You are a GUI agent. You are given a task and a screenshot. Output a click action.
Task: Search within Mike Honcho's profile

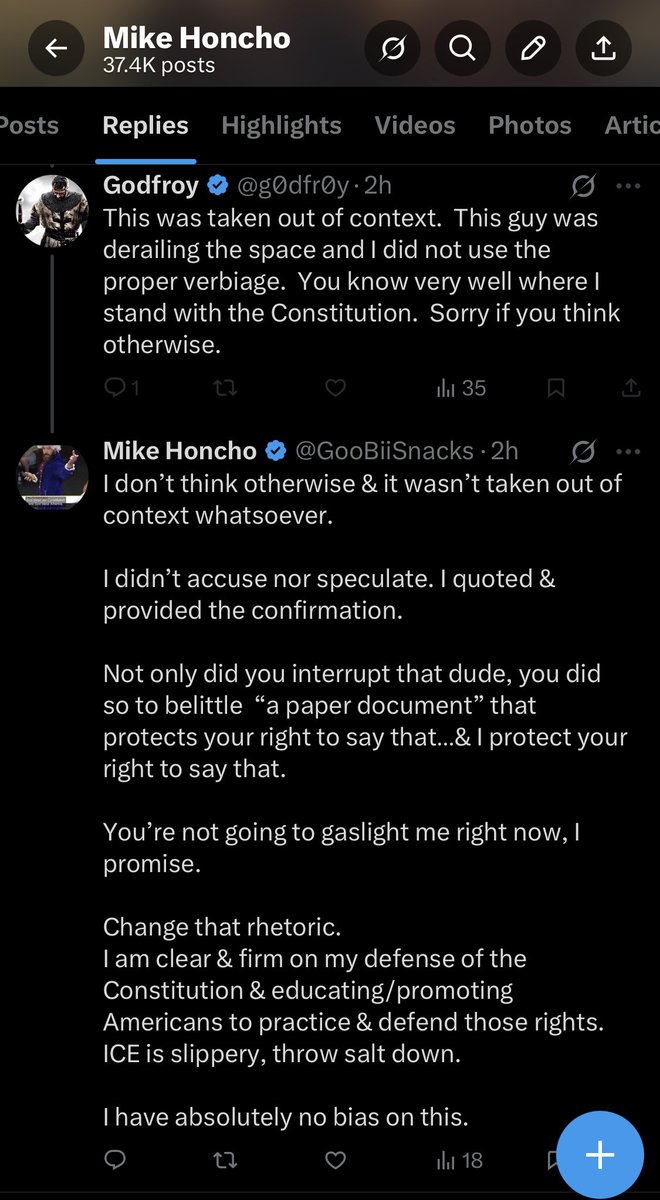click(462, 49)
